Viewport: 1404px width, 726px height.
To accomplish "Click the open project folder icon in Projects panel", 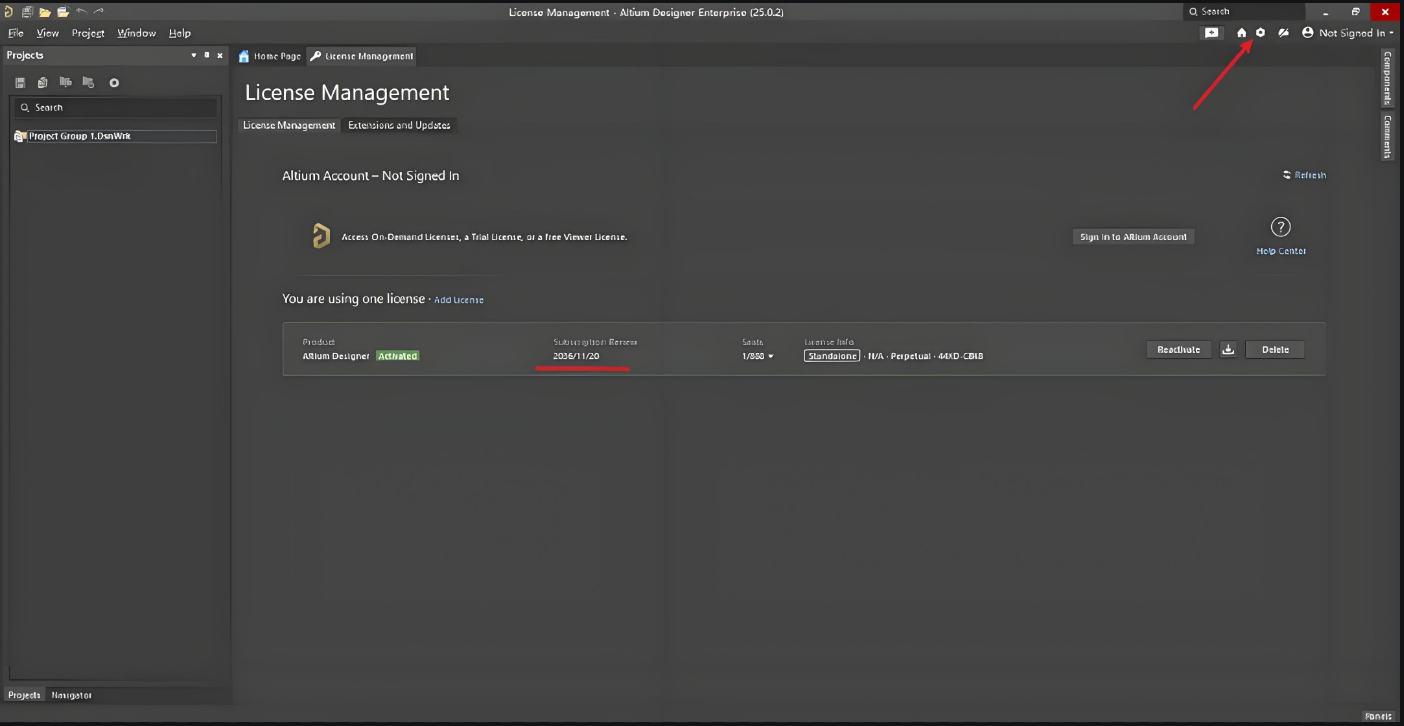I will [65, 82].
